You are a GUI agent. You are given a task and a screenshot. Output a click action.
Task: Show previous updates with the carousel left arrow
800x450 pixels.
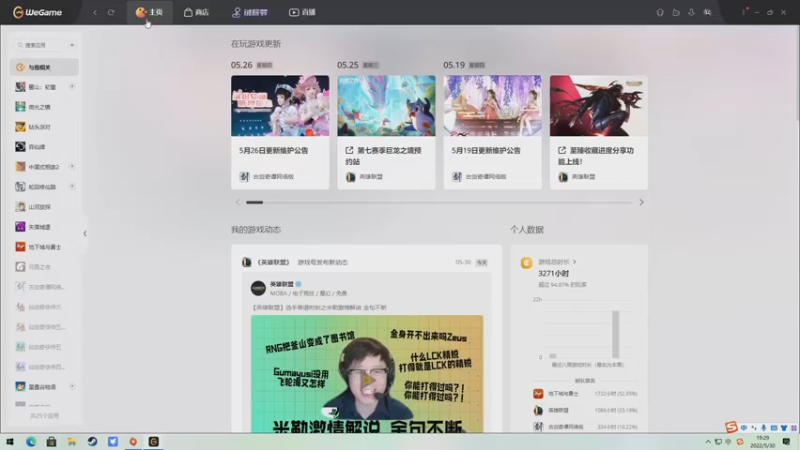point(237,202)
